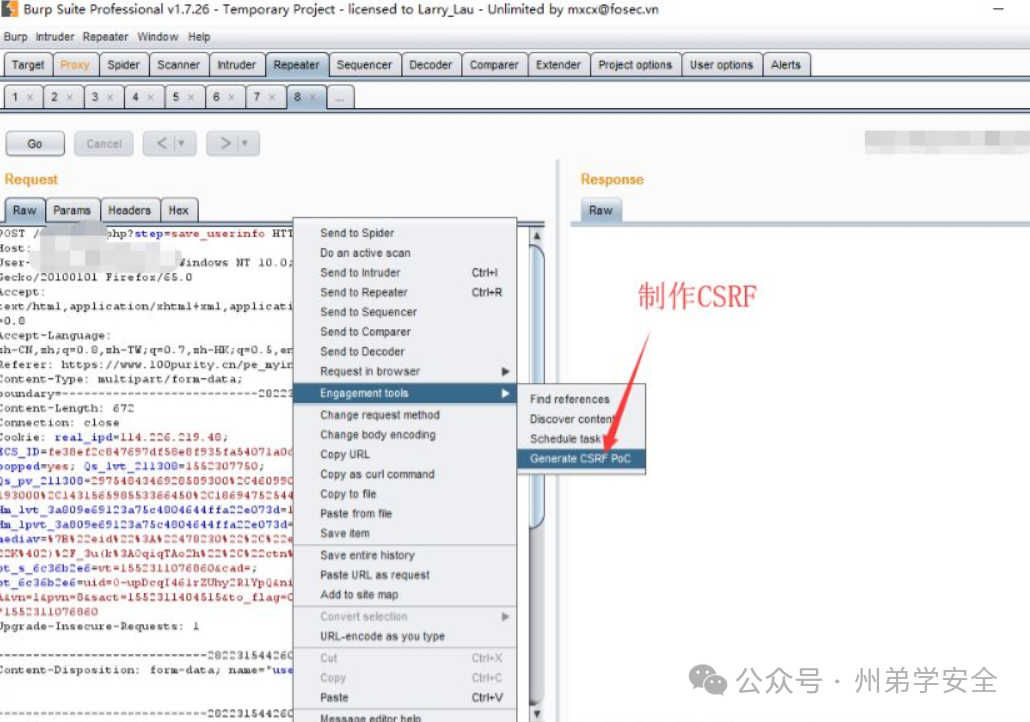Viewport: 1030px width, 722px height.
Task: Select the request Headers tab
Action: (x=129, y=210)
